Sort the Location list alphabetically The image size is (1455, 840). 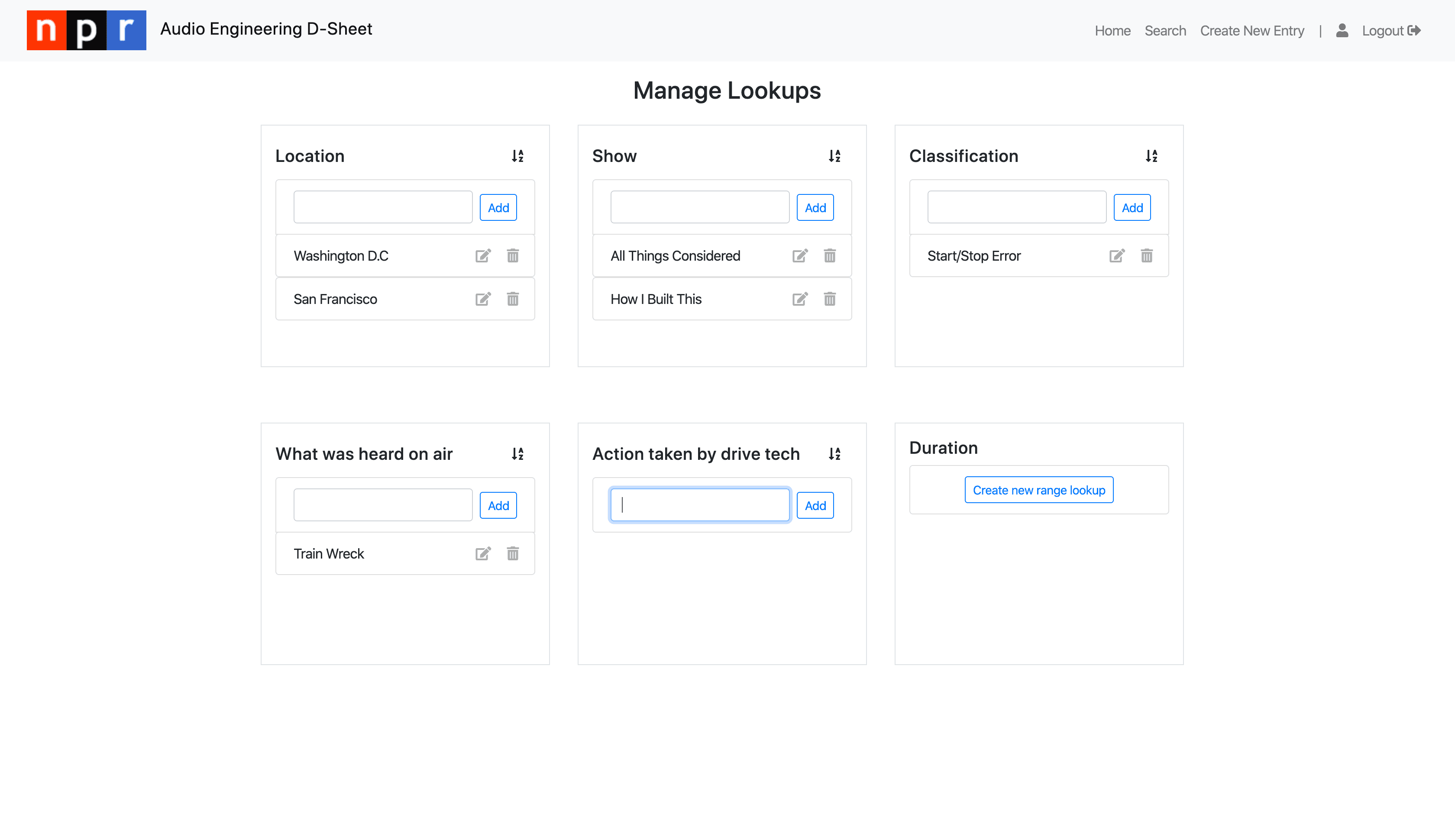pos(517,156)
